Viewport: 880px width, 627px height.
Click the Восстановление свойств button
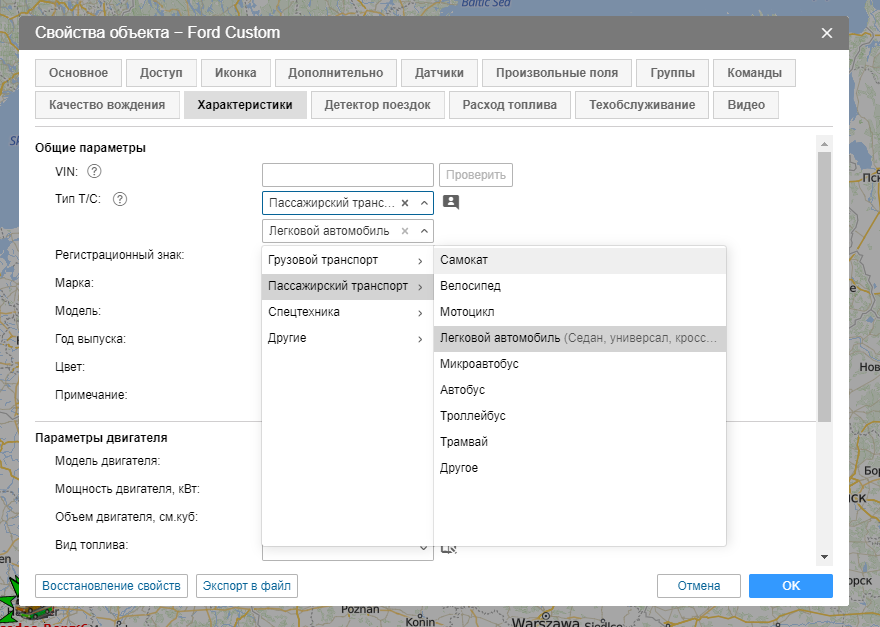coord(111,586)
